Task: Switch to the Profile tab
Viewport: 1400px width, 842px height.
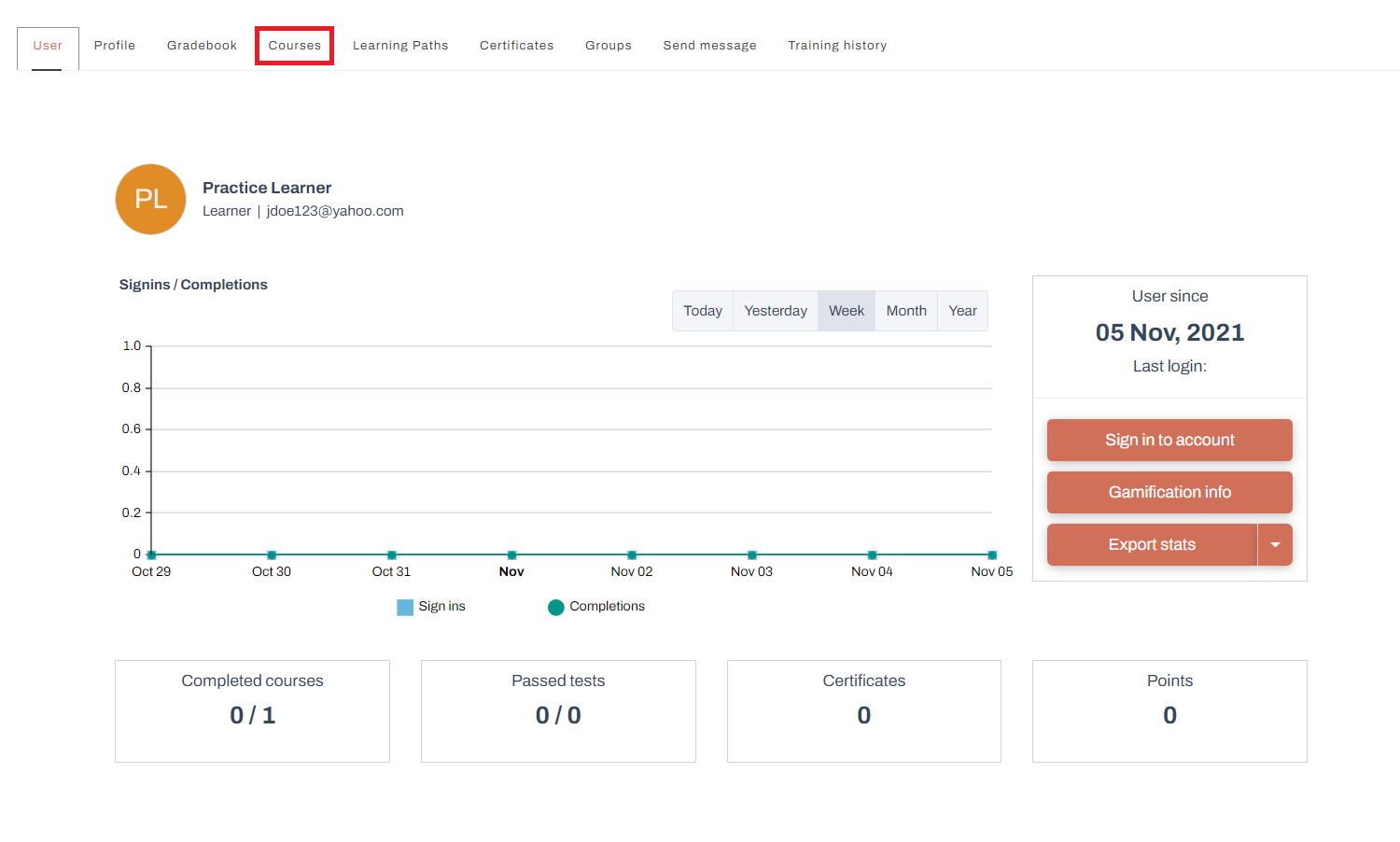Action: [x=114, y=45]
